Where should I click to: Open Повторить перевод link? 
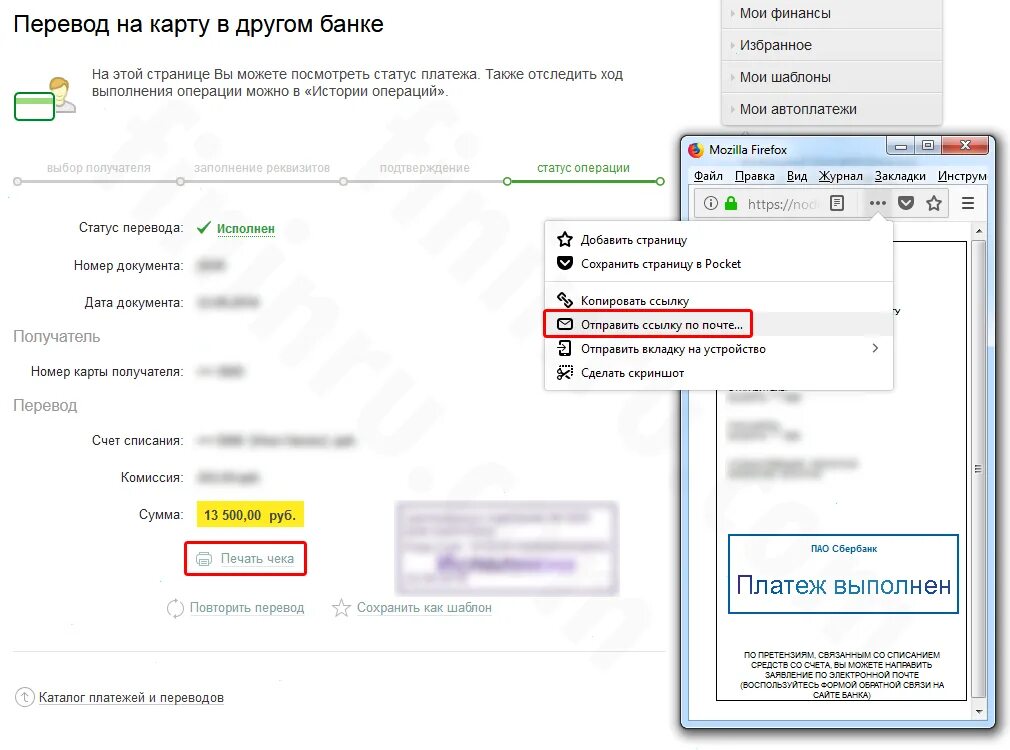247,608
